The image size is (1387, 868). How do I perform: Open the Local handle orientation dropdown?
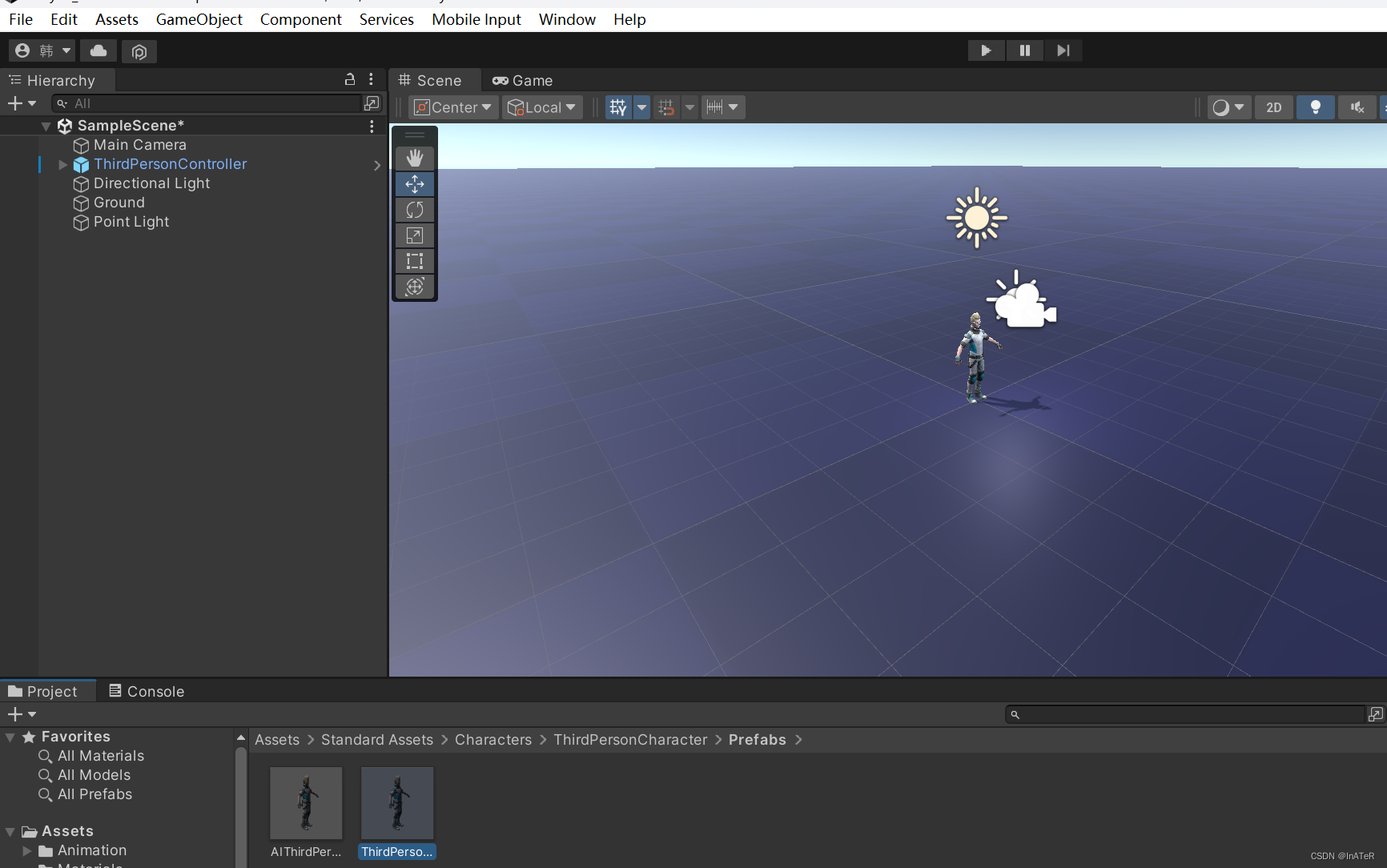[542, 106]
